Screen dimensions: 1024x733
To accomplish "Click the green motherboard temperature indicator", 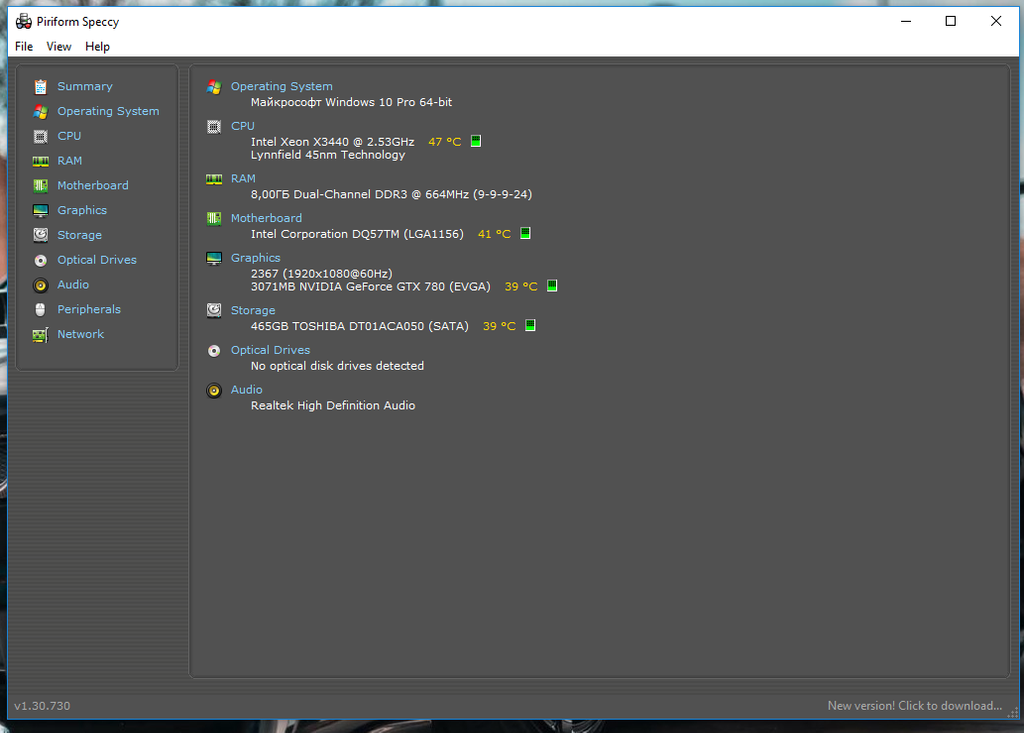I will [x=525, y=233].
